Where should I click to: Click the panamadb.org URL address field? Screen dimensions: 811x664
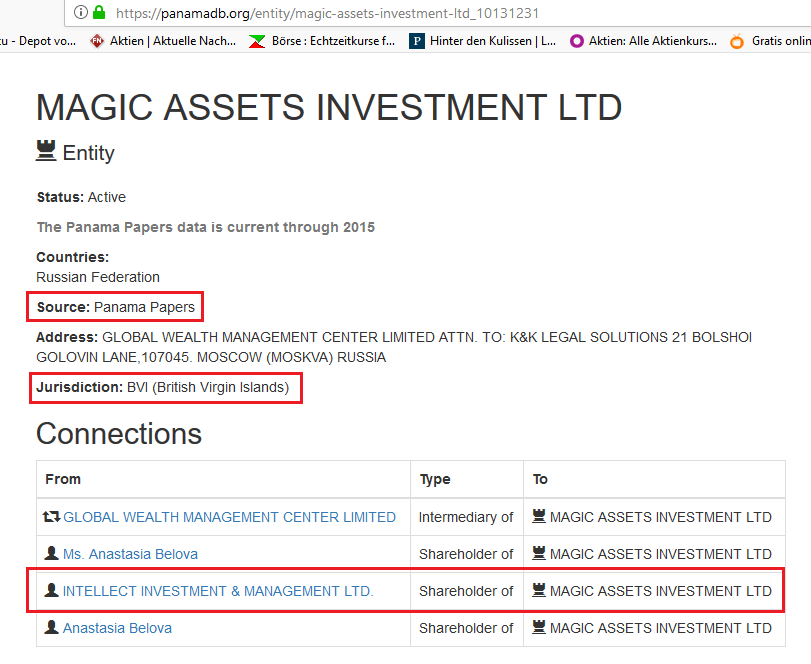[327, 13]
